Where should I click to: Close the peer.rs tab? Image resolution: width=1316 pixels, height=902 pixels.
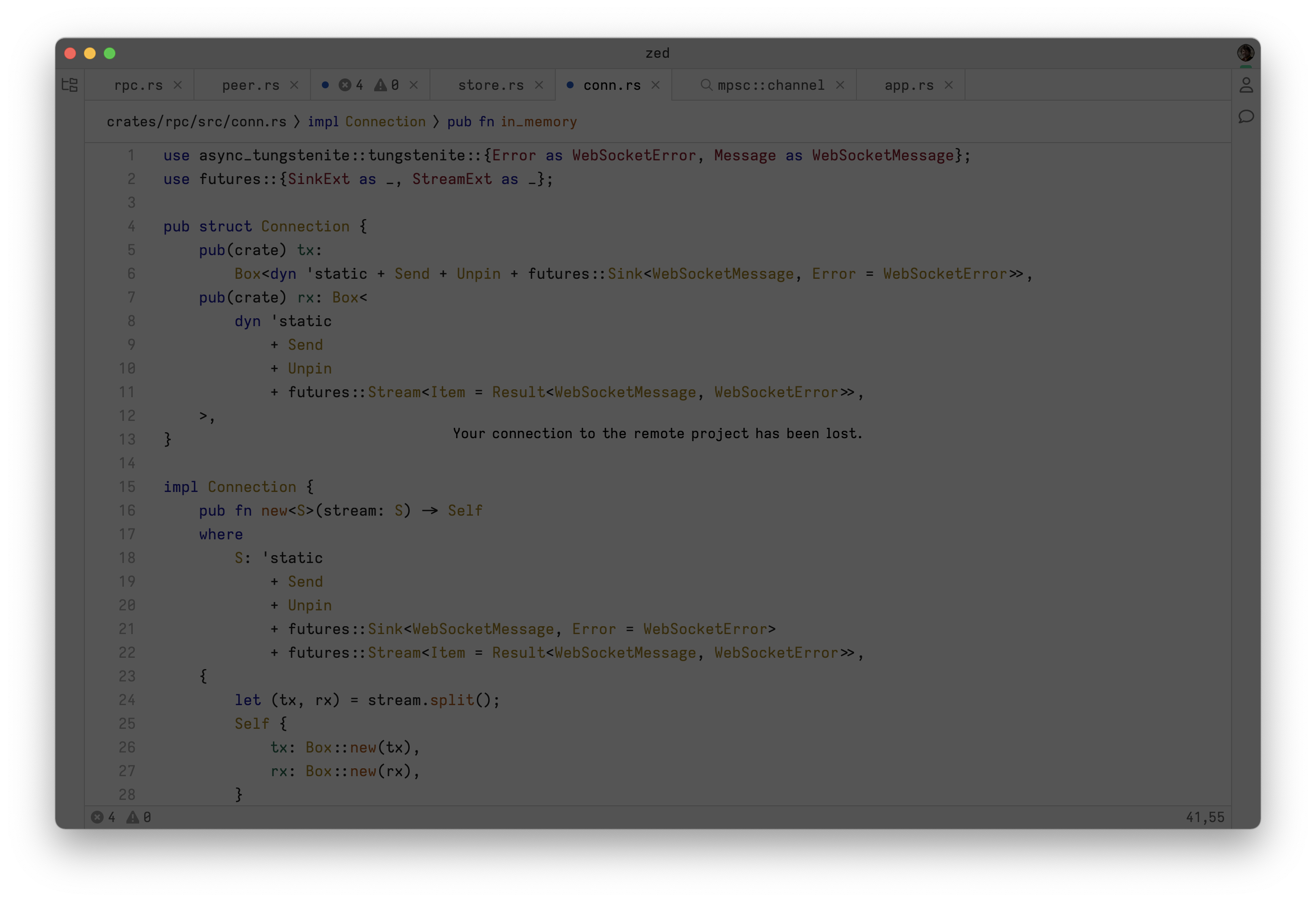[x=294, y=85]
